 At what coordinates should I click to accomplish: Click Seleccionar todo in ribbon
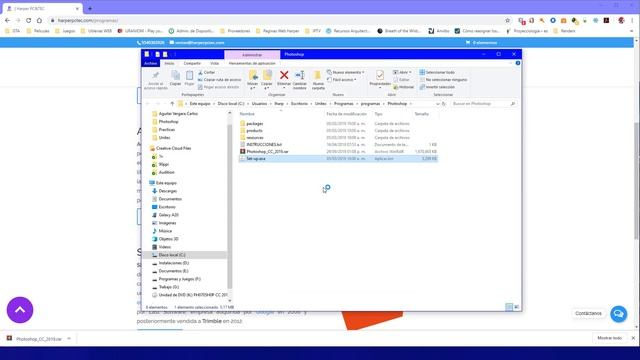(x=437, y=72)
